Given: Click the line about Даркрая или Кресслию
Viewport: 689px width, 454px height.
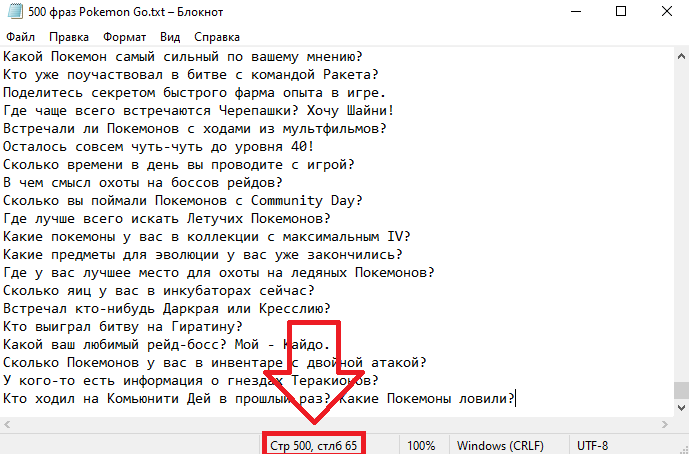Looking at the screenshot, I should (180, 308).
